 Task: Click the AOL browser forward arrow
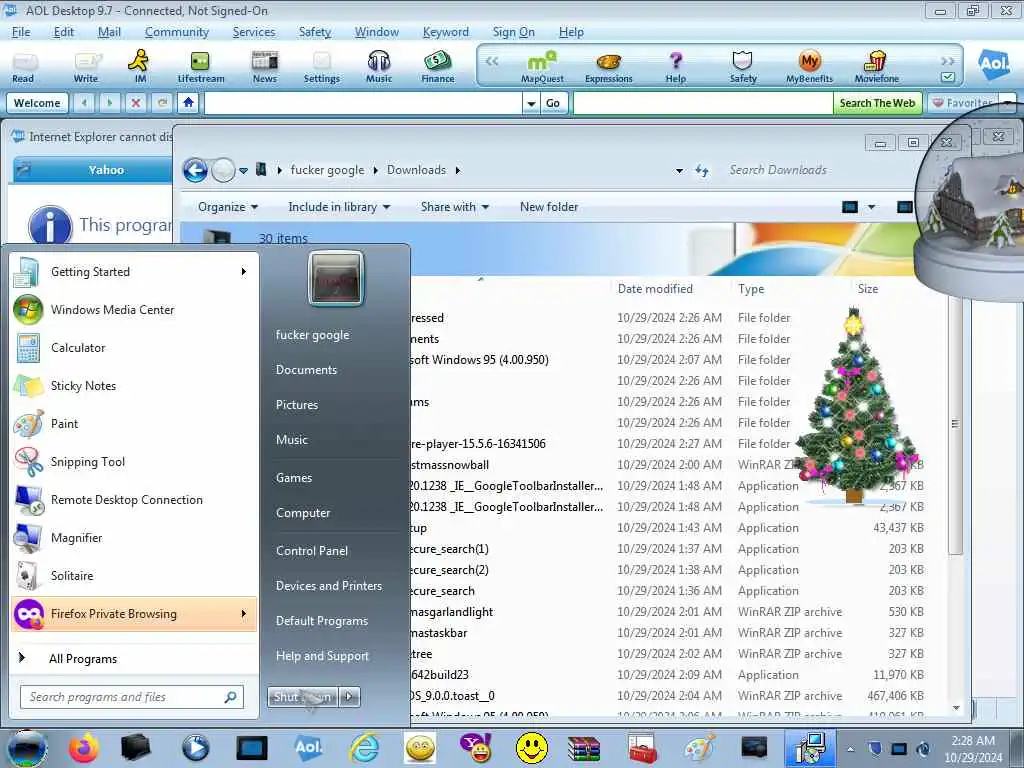pos(110,103)
